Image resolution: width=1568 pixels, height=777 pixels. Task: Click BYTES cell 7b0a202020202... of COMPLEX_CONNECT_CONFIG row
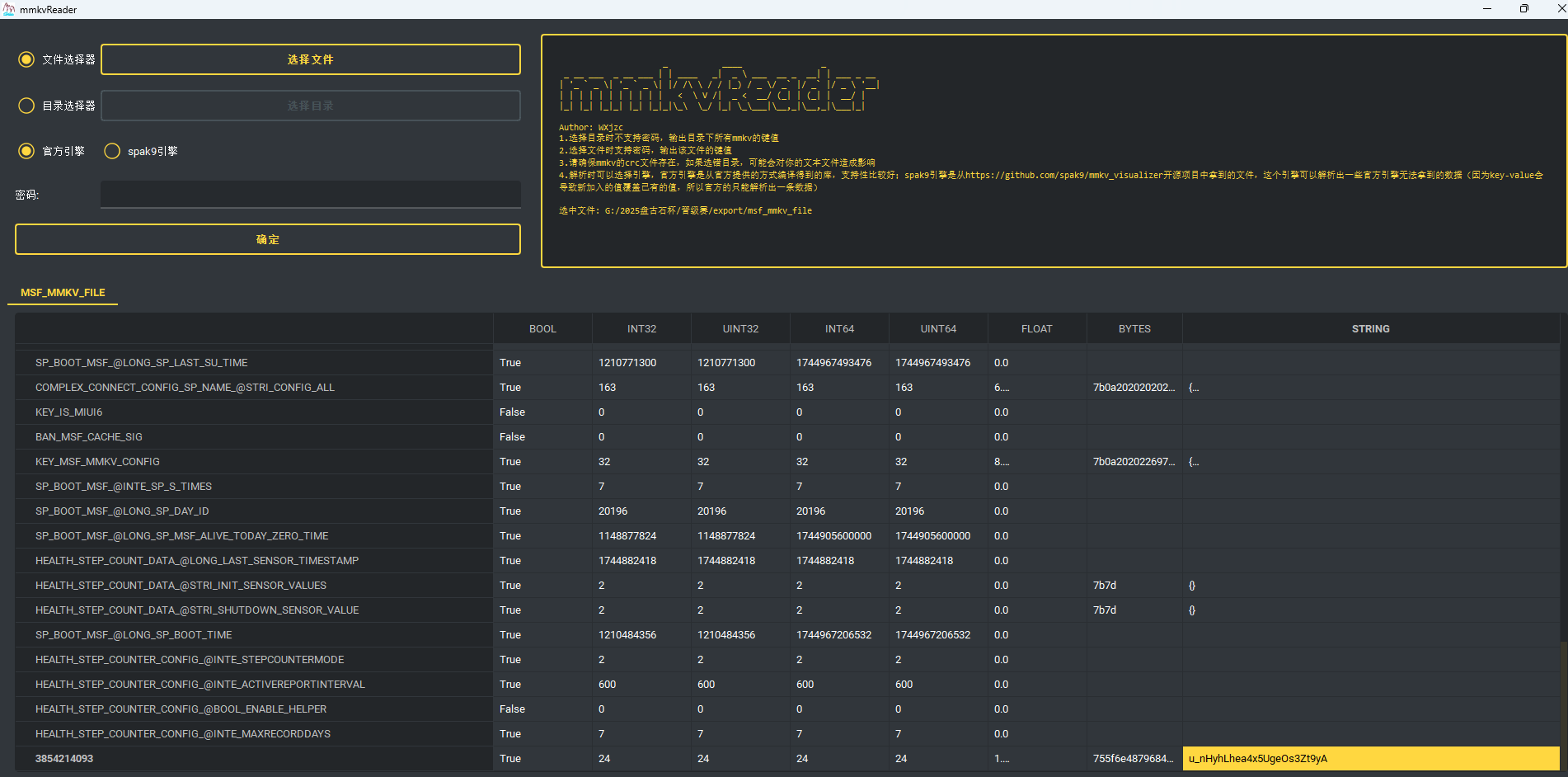[x=1134, y=387]
